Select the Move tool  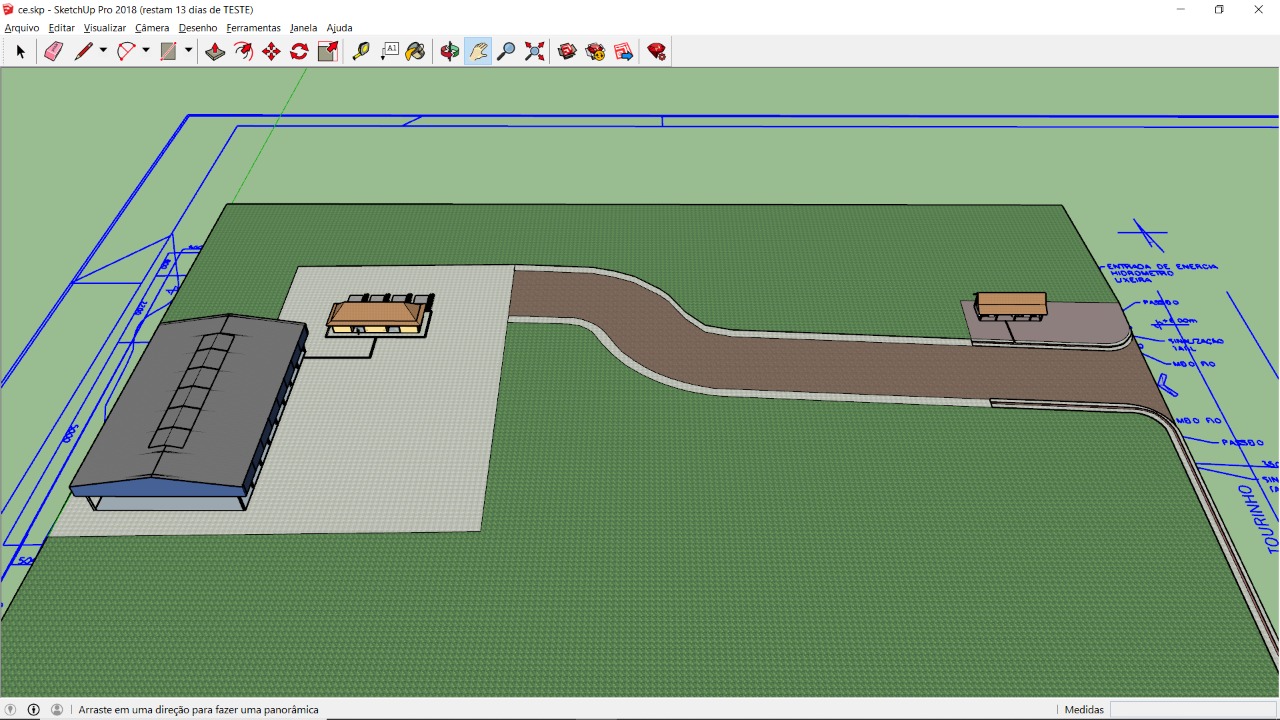[x=271, y=51]
